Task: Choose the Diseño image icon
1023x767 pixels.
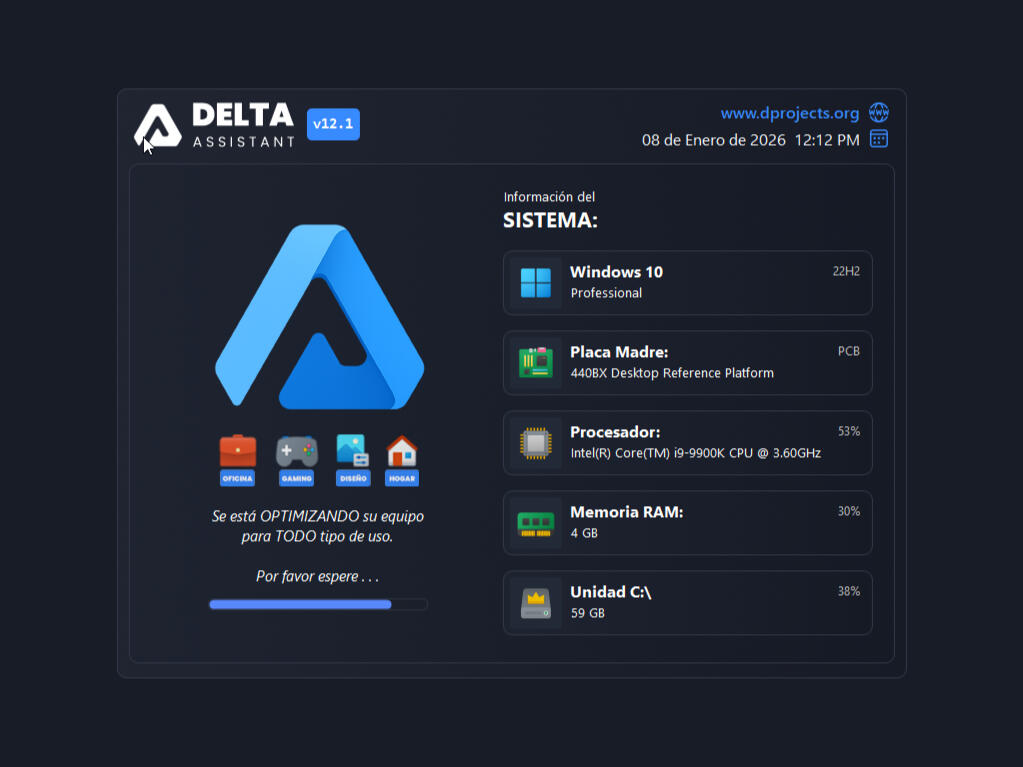Action: (x=353, y=452)
